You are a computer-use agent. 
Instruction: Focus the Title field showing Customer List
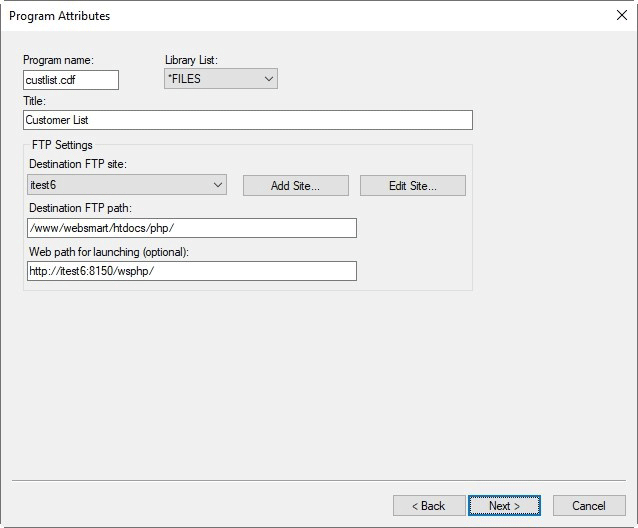(x=247, y=120)
